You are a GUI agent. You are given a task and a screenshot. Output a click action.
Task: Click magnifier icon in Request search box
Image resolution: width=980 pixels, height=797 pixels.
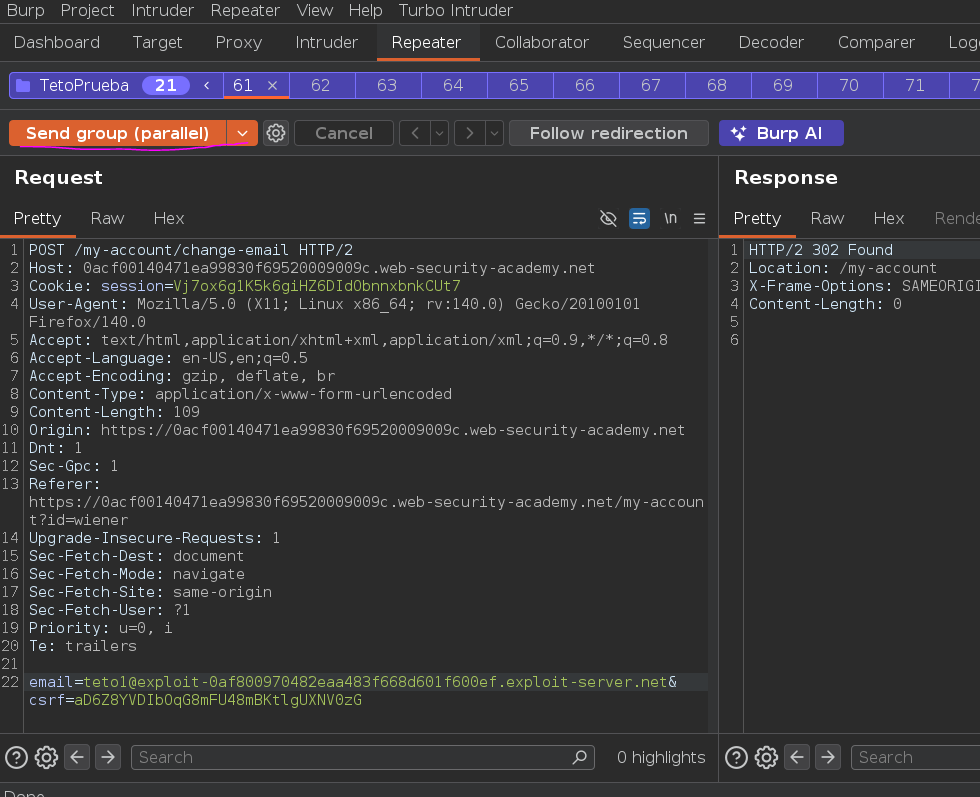(x=580, y=757)
